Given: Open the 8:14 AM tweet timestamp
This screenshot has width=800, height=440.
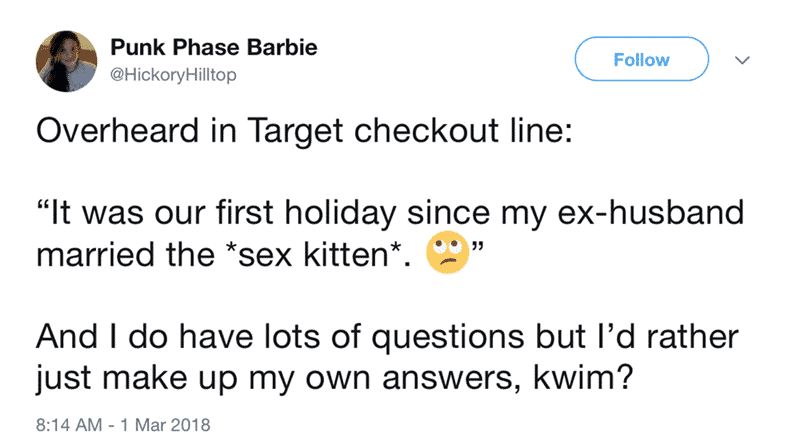Looking at the screenshot, I should click(x=69, y=425).
